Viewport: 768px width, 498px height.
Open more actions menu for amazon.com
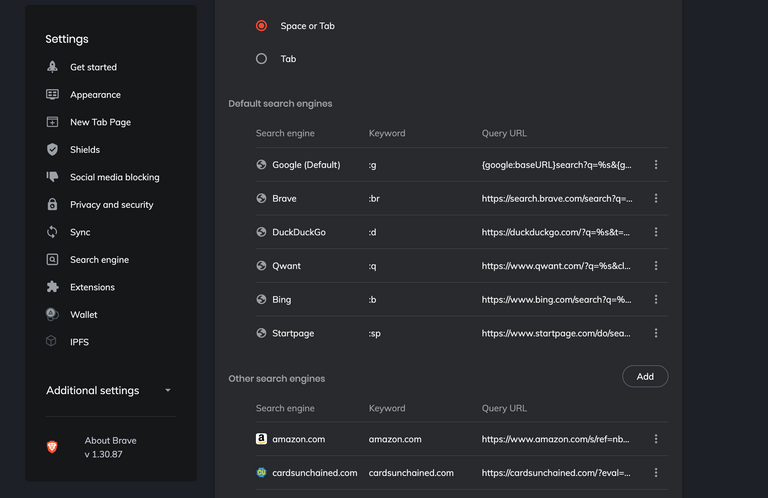coord(656,439)
